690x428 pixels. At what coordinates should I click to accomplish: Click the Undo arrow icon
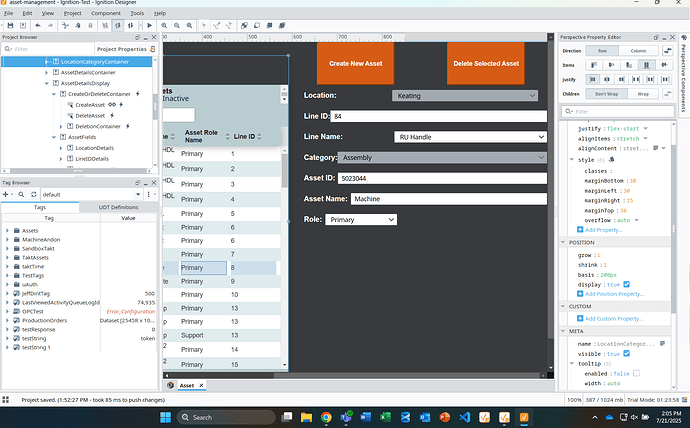[x=38, y=26]
